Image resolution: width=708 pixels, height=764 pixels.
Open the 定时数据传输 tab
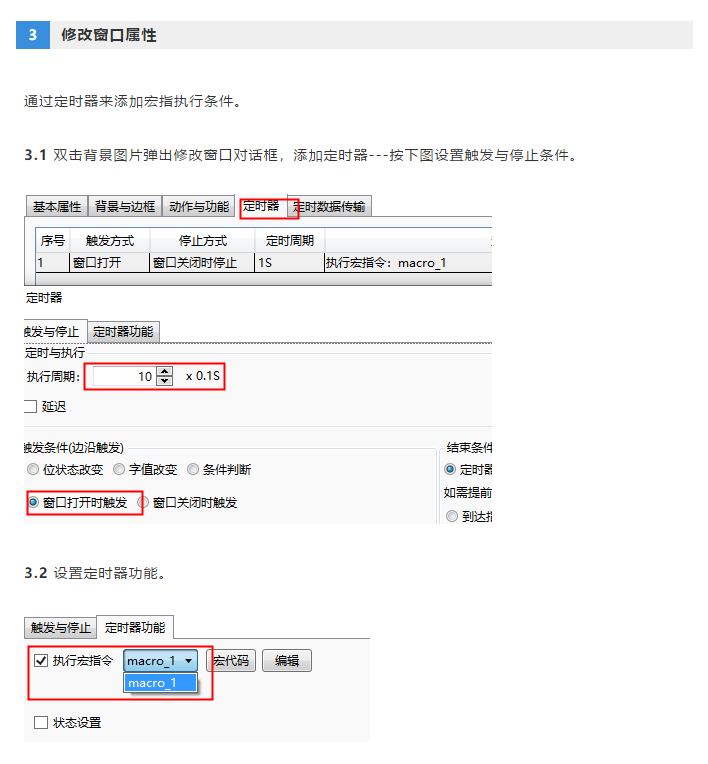coord(329,207)
